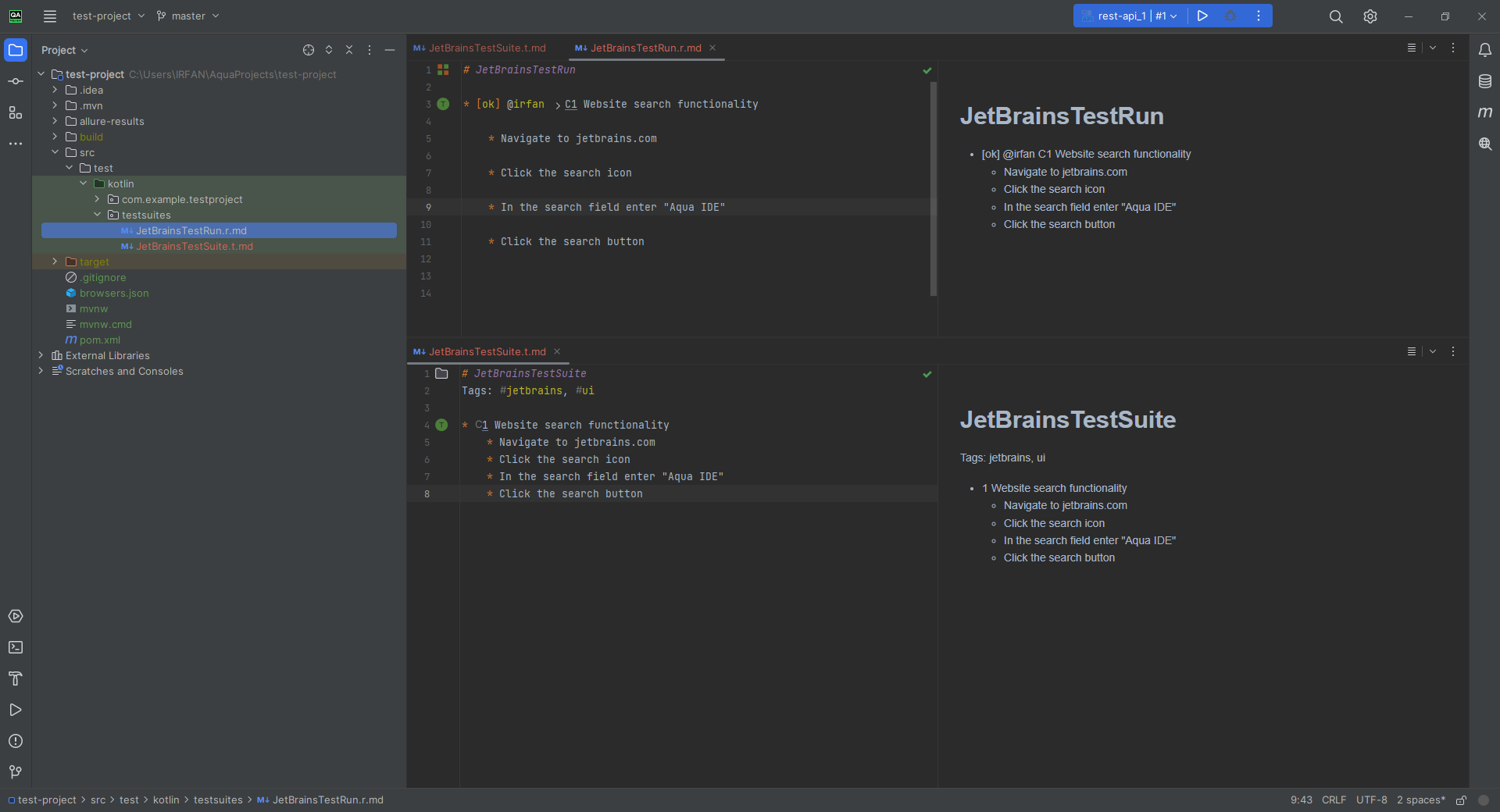1500x812 pixels.
Task: Open the Problems tool window
Action: pyautogui.click(x=16, y=741)
